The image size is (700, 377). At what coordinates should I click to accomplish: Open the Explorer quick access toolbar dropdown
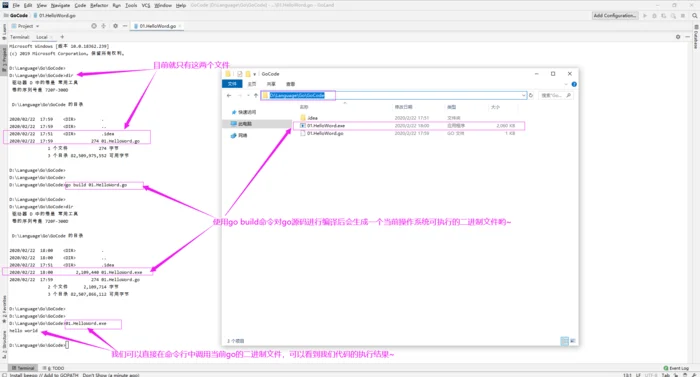(x=254, y=74)
